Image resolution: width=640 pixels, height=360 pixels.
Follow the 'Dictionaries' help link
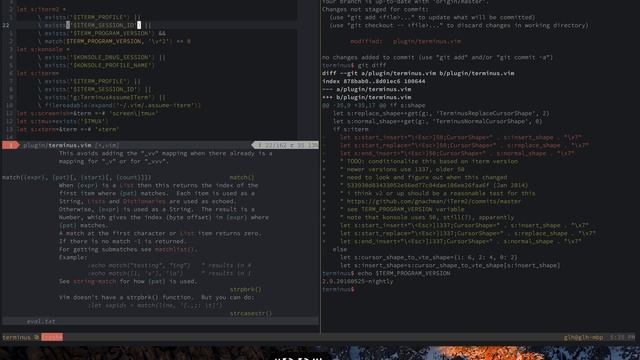point(144,201)
